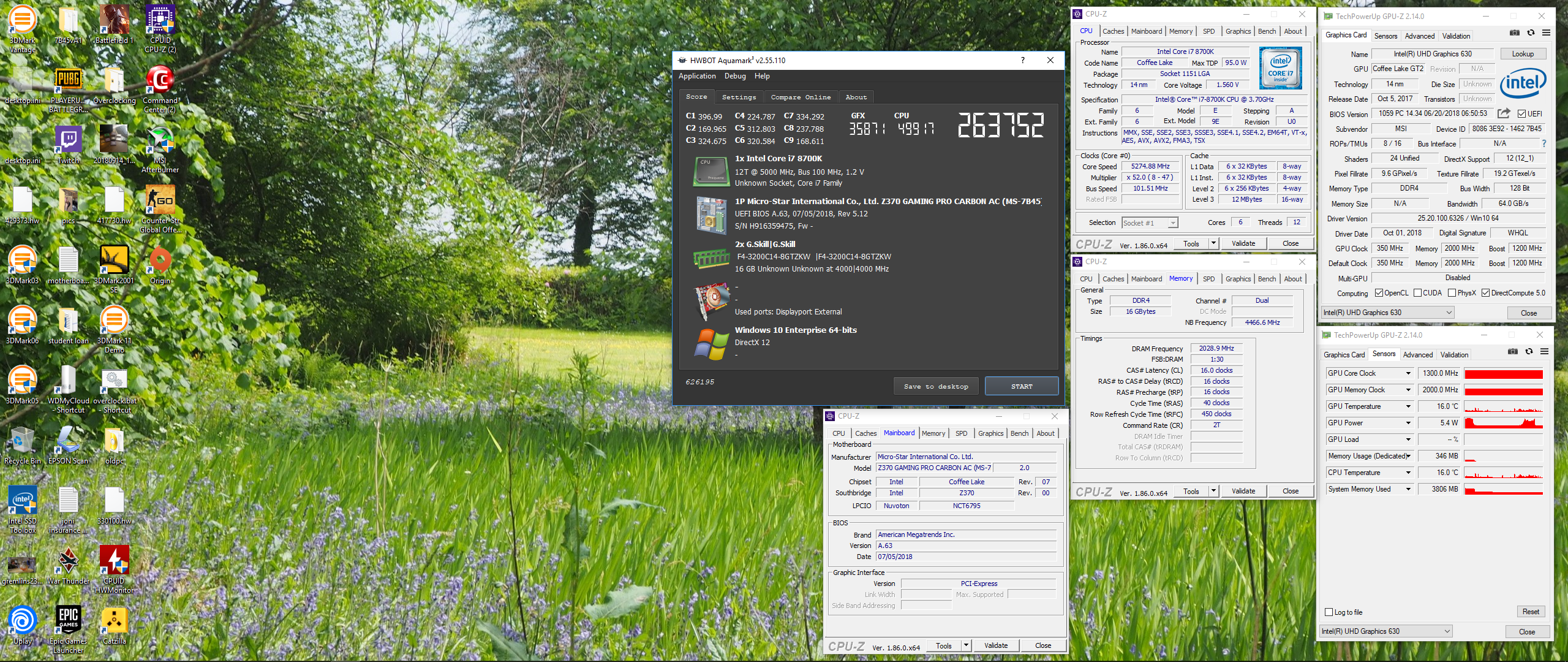This screenshot has height=662, width=1568.
Task: Select the Catzilla desktop icon
Action: click(x=114, y=625)
